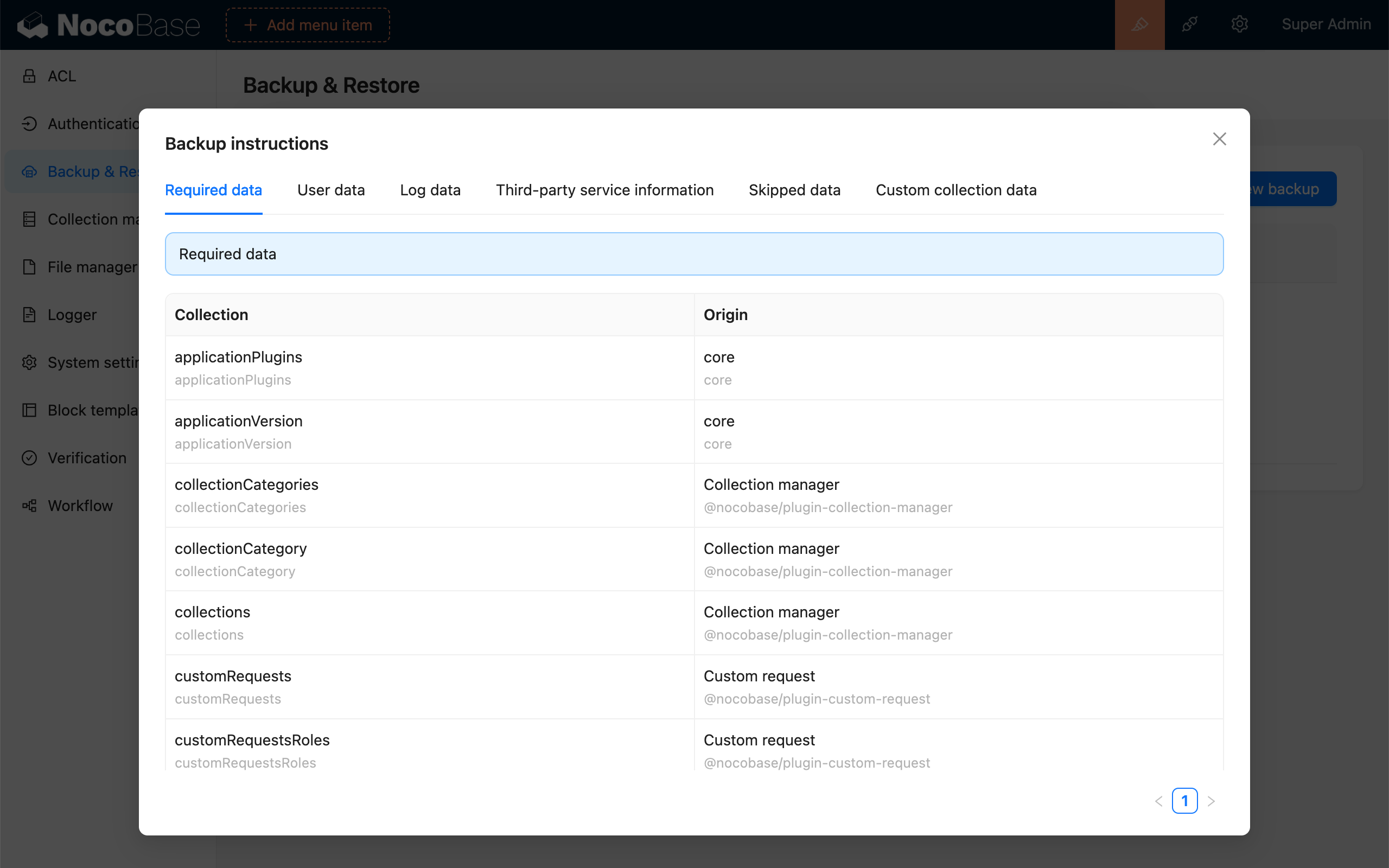This screenshot has height=868, width=1389.
Task: Click the Backup & Restore page heading
Action: (331, 85)
